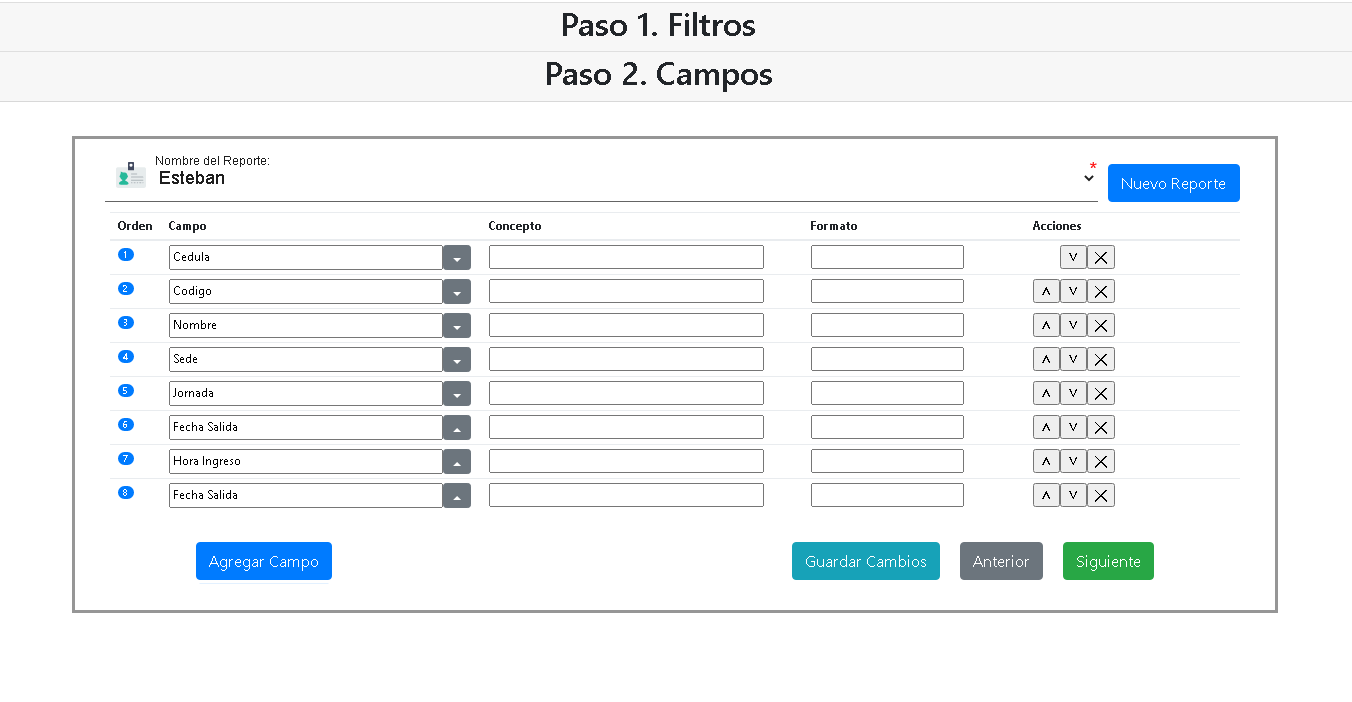Save changes with Guardar Cambios

point(866,561)
